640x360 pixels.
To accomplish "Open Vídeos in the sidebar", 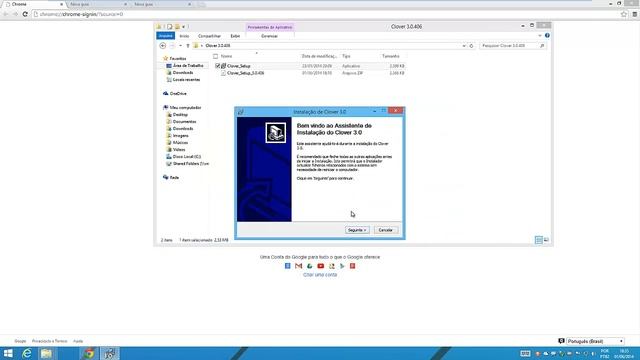I will (x=179, y=149).
